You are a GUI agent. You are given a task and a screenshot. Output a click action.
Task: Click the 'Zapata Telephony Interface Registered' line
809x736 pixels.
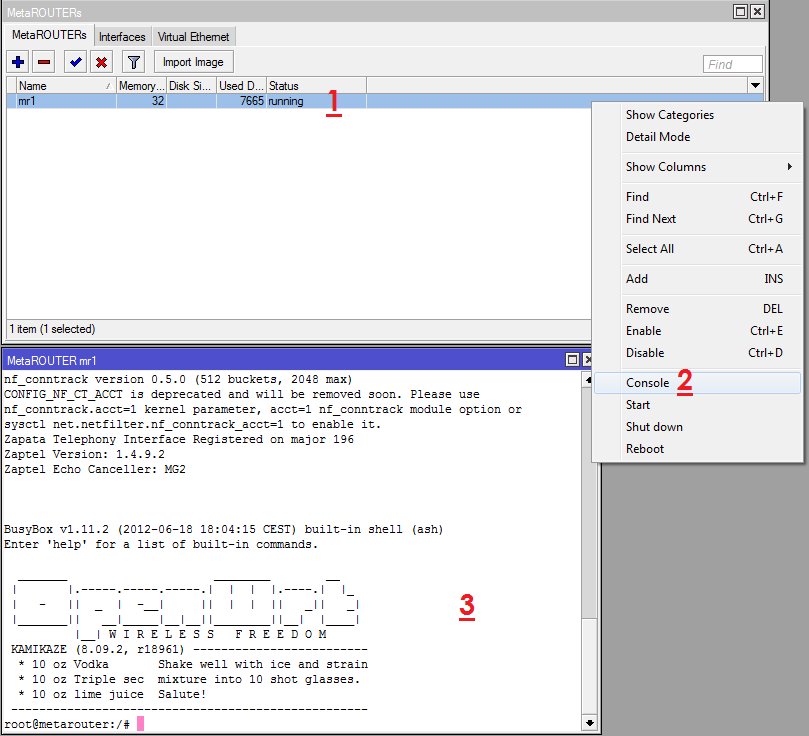click(179, 439)
